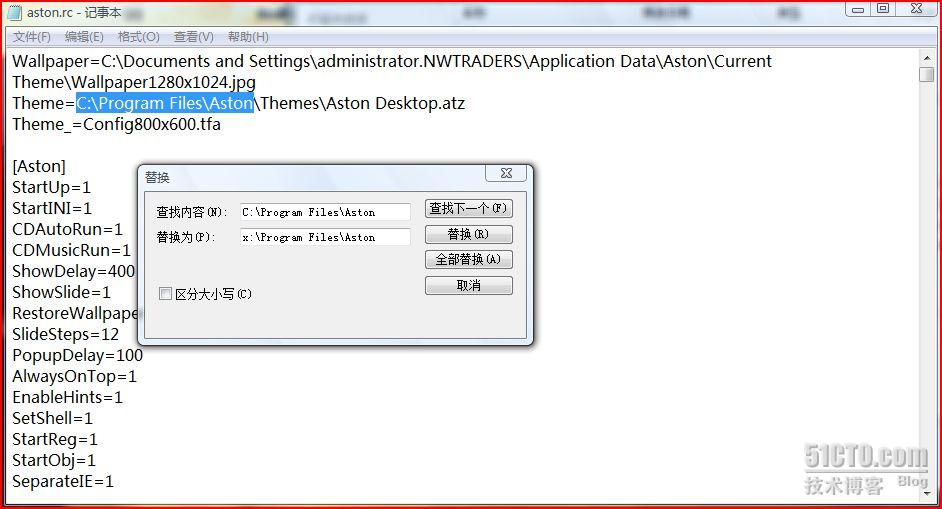Open the 文件(F) menu
This screenshot has height=509, width=942.
tap(32, 37)
